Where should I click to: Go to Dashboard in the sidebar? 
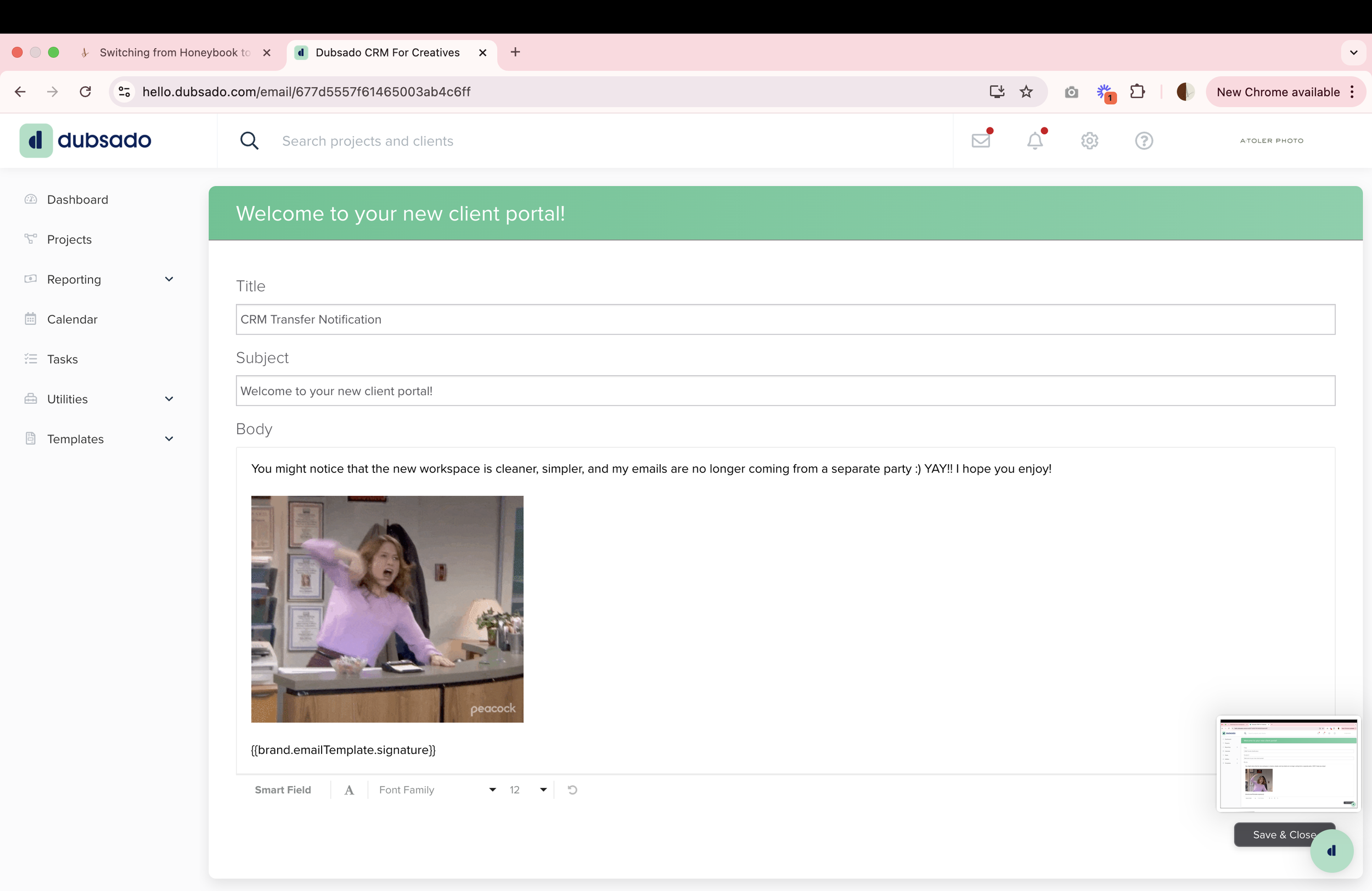coord(77,199)
